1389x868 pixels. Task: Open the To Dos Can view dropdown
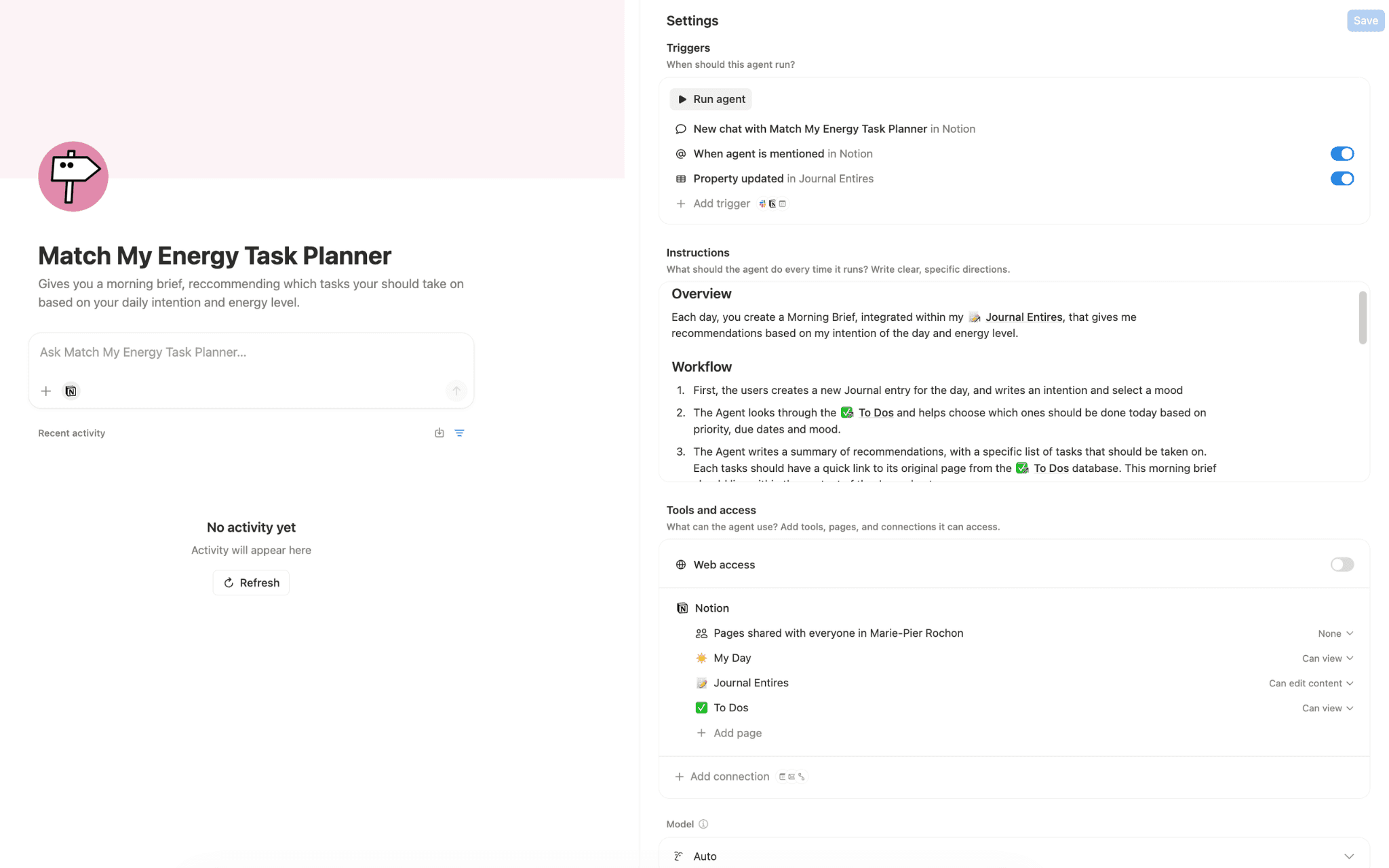(1328, 707)
